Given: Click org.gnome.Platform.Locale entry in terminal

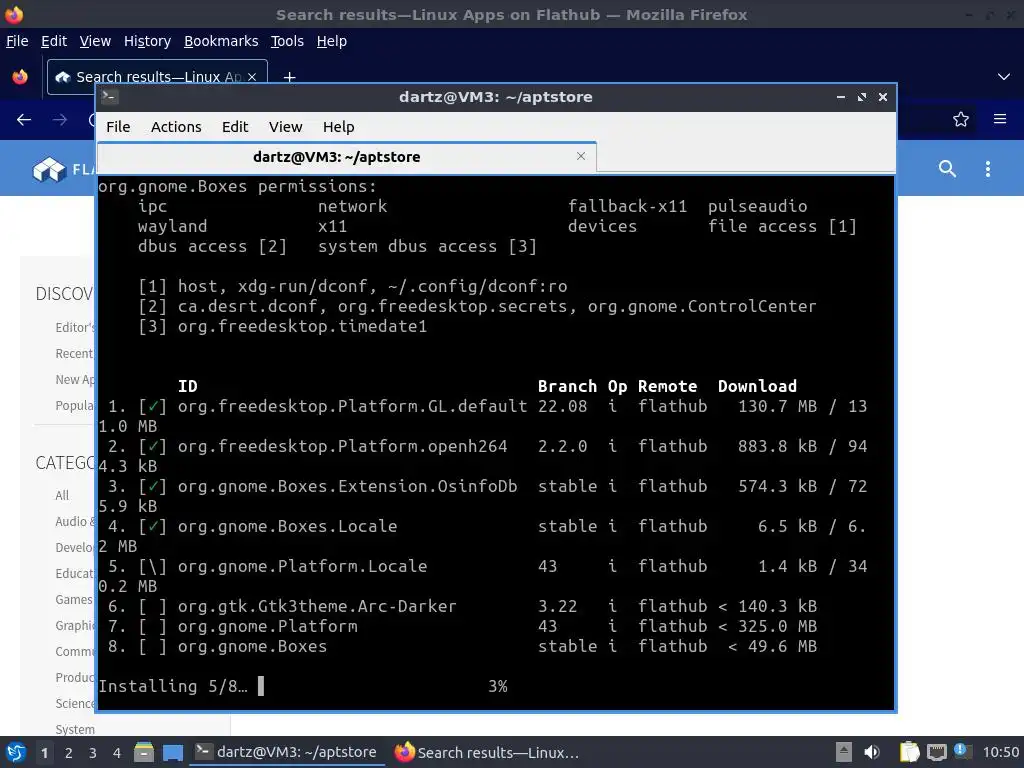Looking at the screenshot, I should (x=302, y=566).
